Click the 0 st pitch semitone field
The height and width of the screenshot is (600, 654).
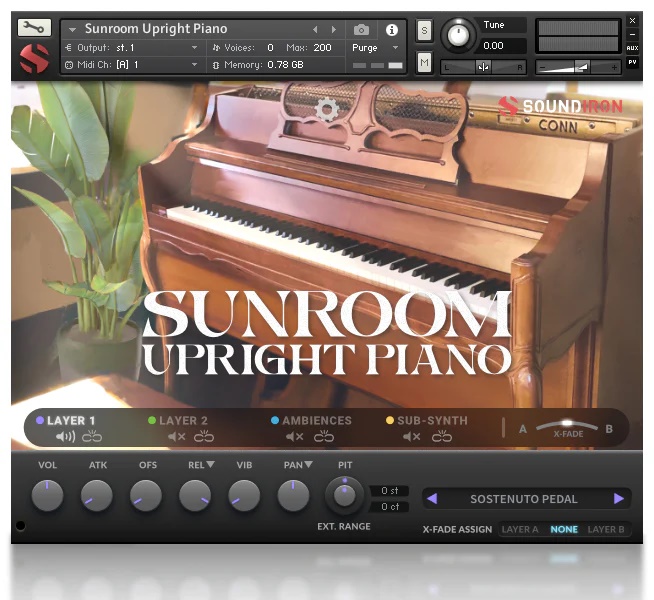389,491
